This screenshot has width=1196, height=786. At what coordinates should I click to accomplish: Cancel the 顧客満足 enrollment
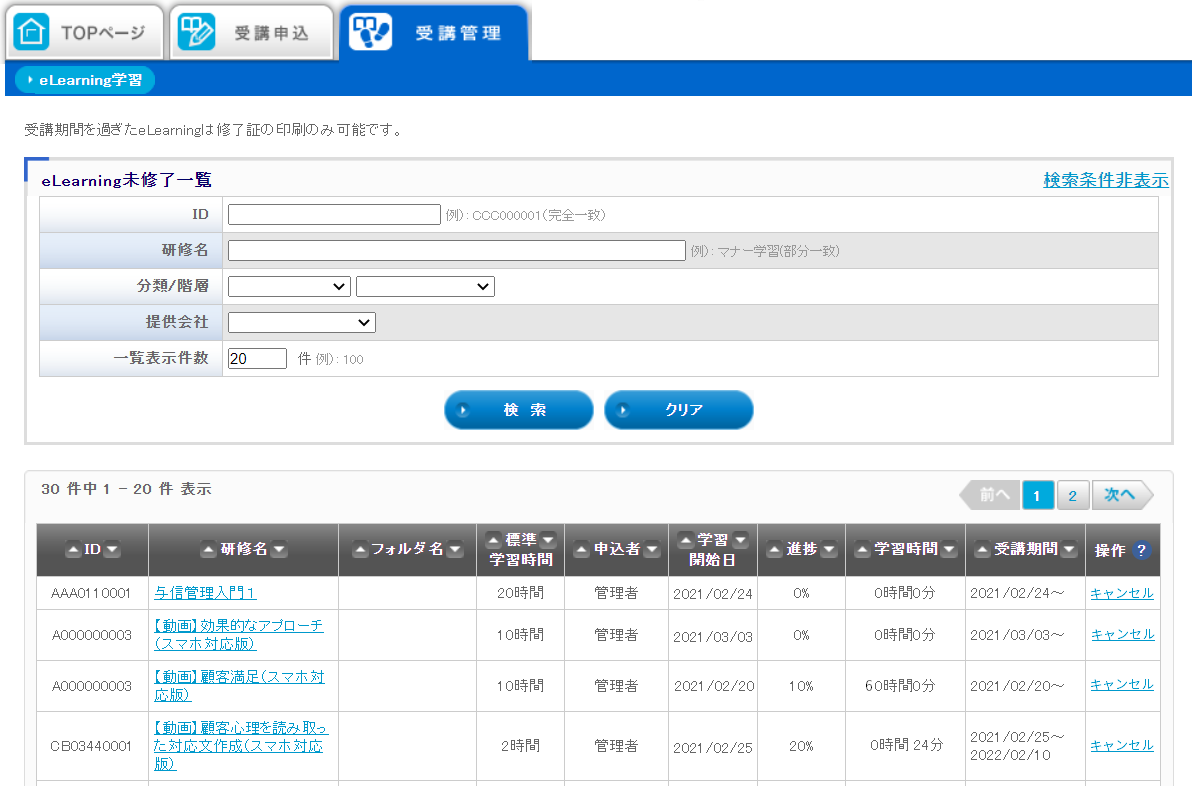coord(1122,685)
